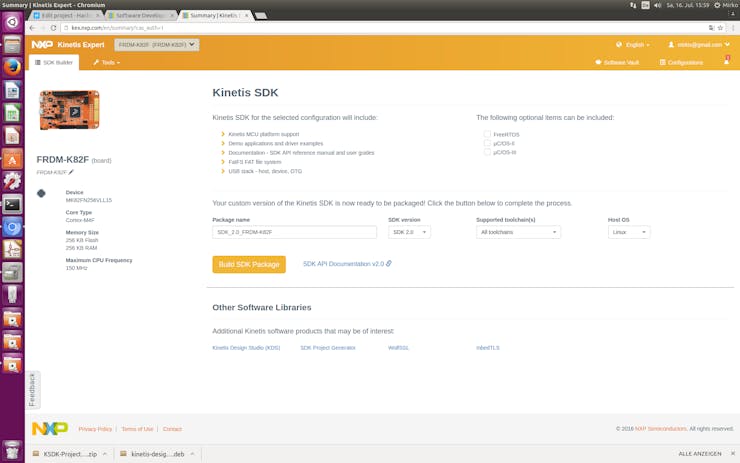Open the USB drive icon in the dock
The height and width of the screenshot is (463, 740).
12,295
